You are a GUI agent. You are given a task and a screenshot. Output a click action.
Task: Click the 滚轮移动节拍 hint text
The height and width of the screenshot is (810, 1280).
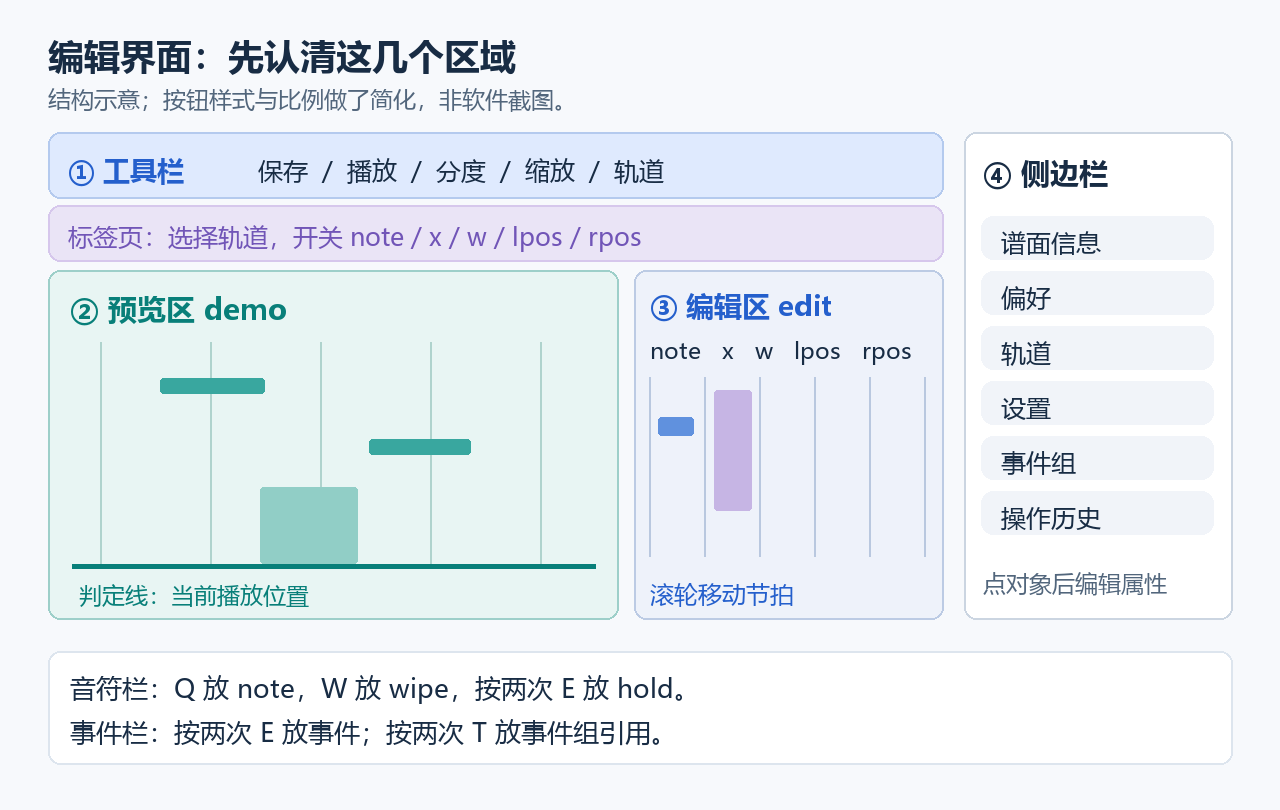[722, 596]
